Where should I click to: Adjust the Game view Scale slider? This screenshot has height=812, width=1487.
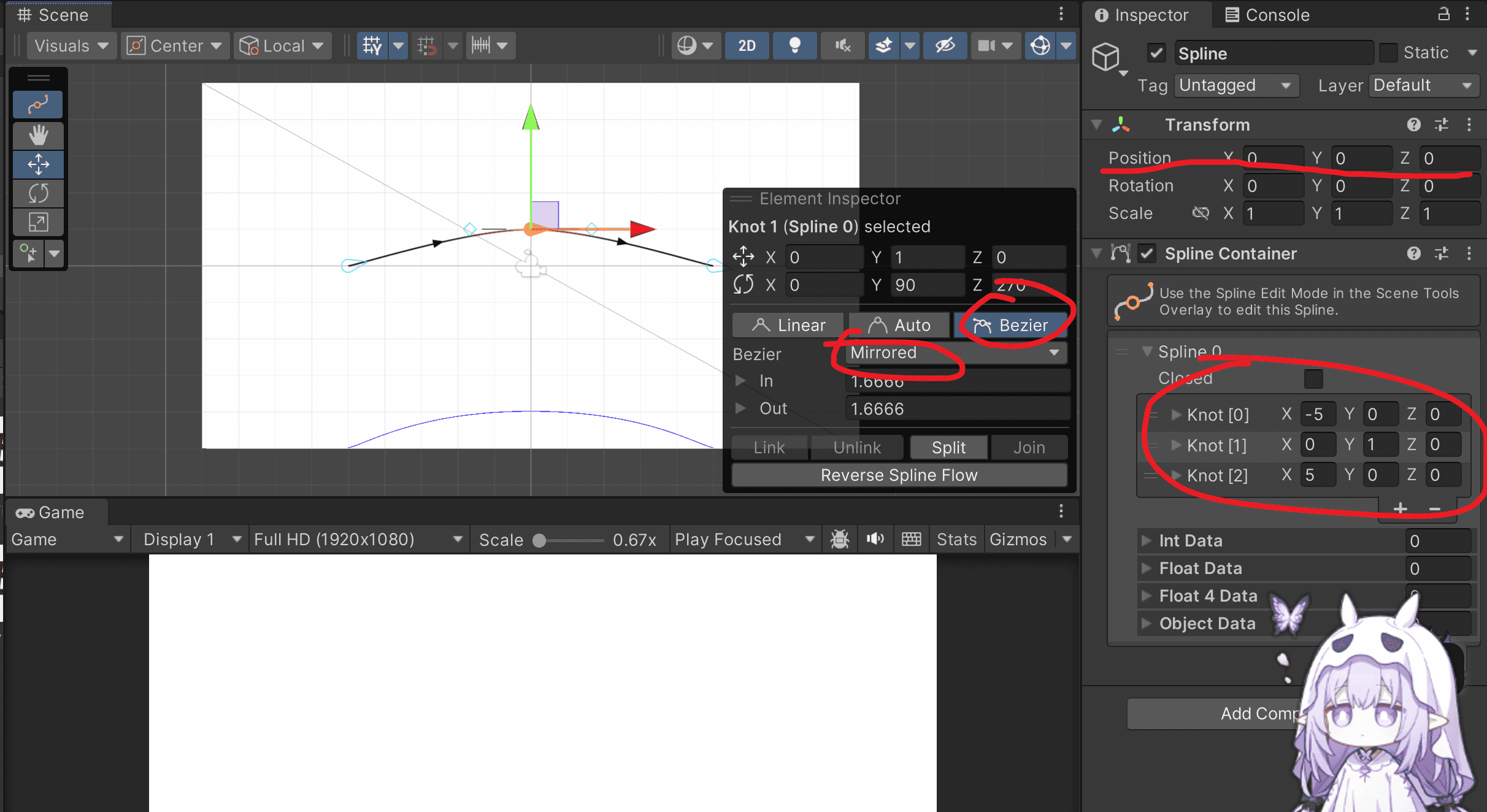[x=571, y=540]
